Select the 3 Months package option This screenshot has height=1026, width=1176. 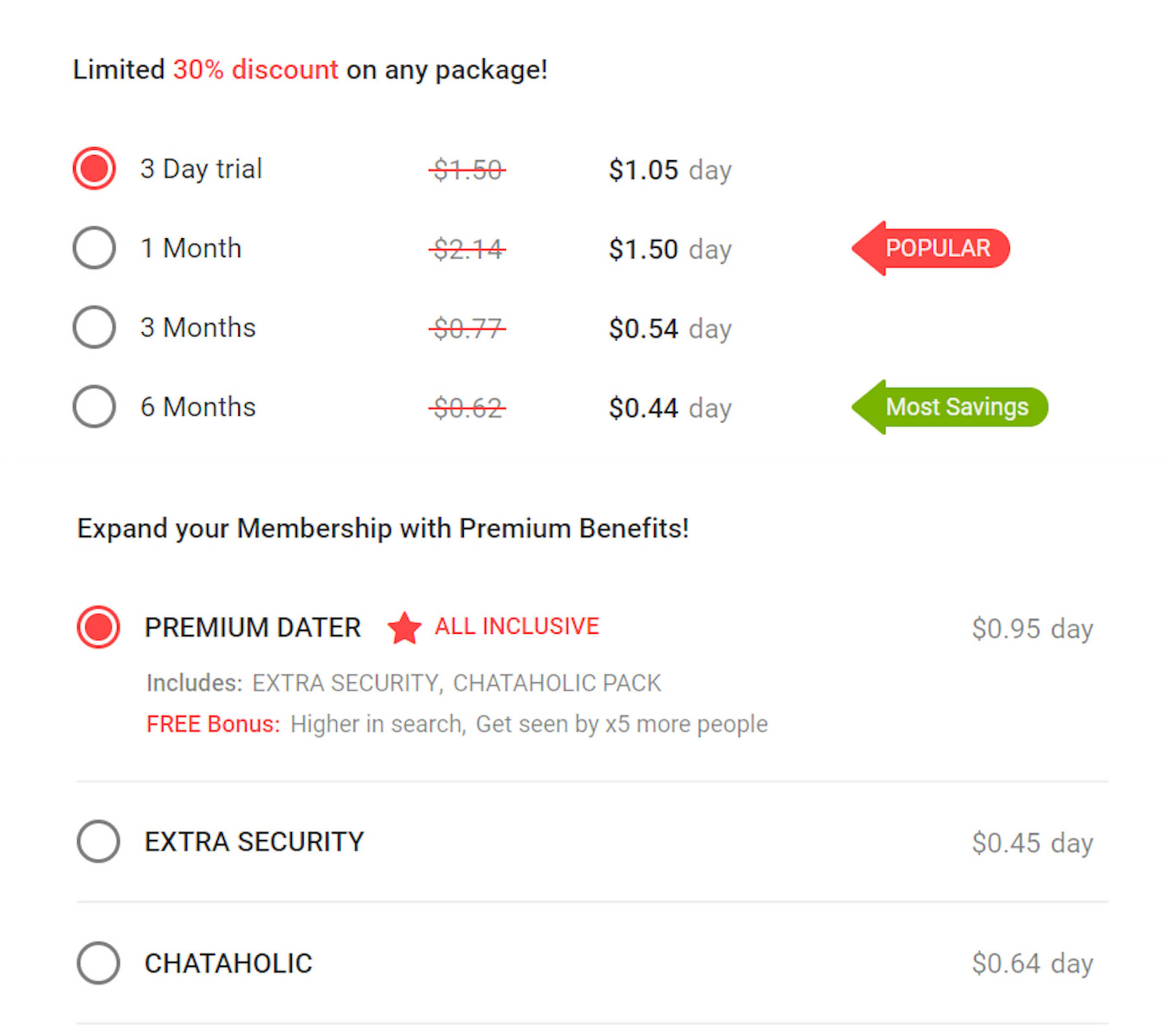coord(94,327)
